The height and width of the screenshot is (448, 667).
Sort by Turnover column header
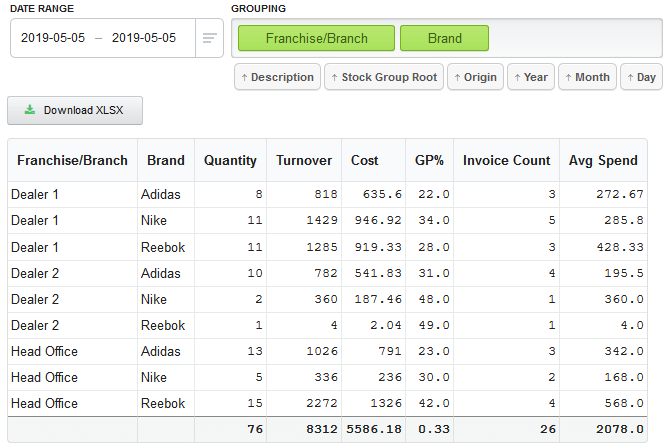click(x=304, y=160)
